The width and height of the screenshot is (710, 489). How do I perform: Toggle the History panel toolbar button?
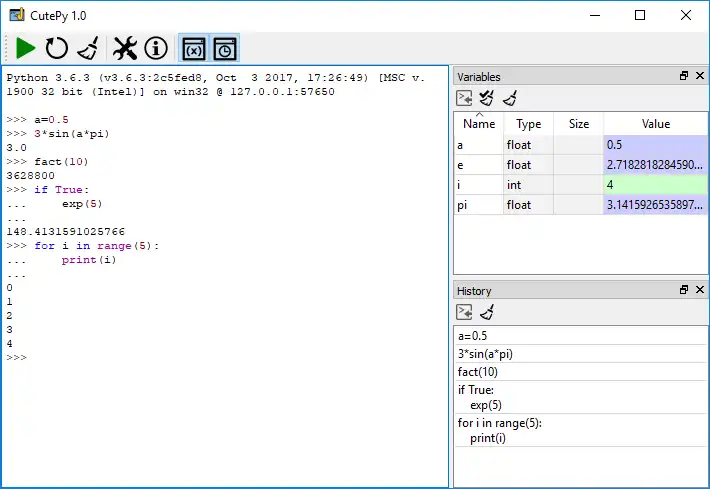pyautogui.click(x=225, y=48)
